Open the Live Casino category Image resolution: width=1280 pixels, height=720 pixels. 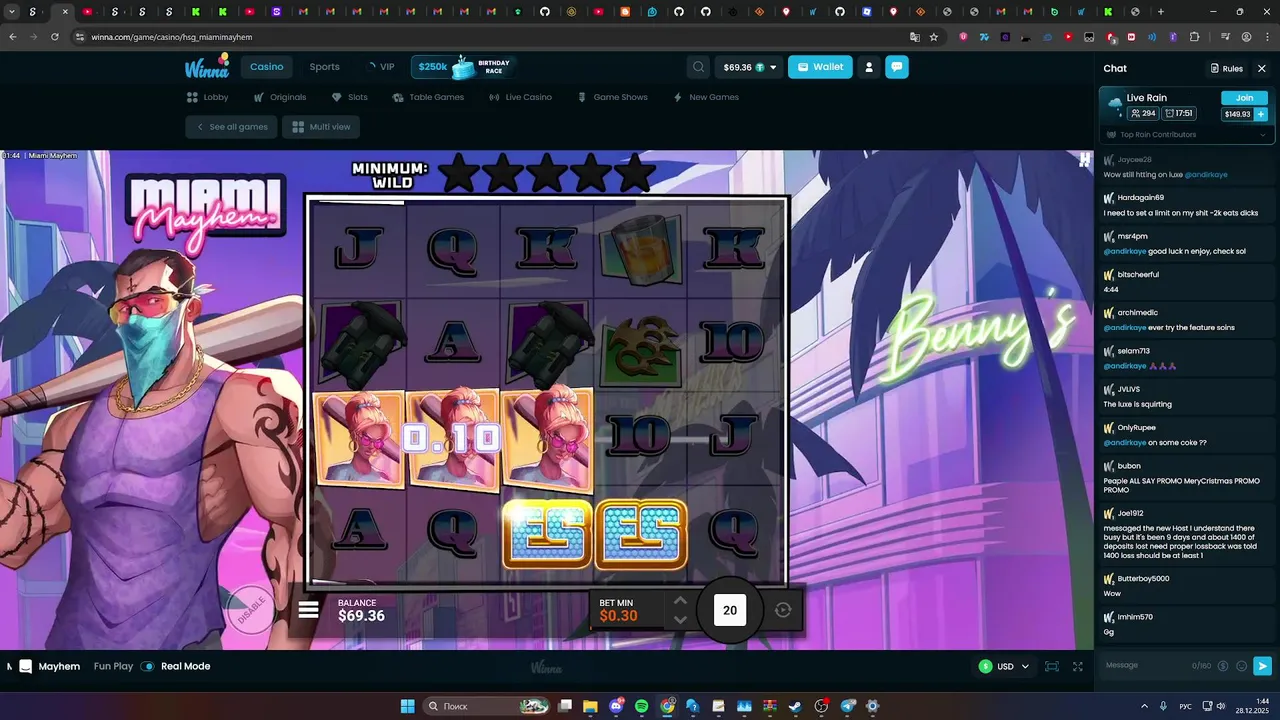pos(520,97)
